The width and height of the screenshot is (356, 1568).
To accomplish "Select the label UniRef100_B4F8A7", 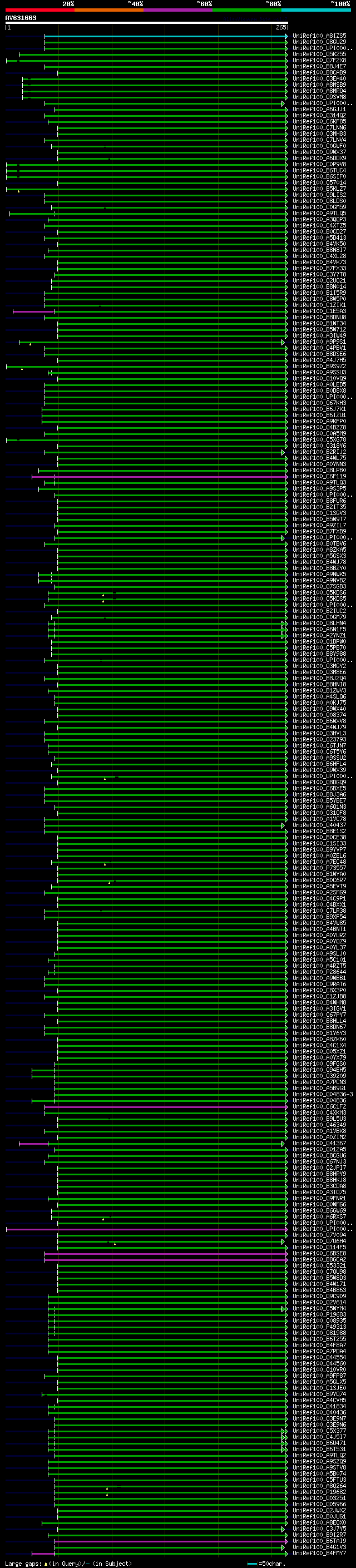I will coord(319,1344).
